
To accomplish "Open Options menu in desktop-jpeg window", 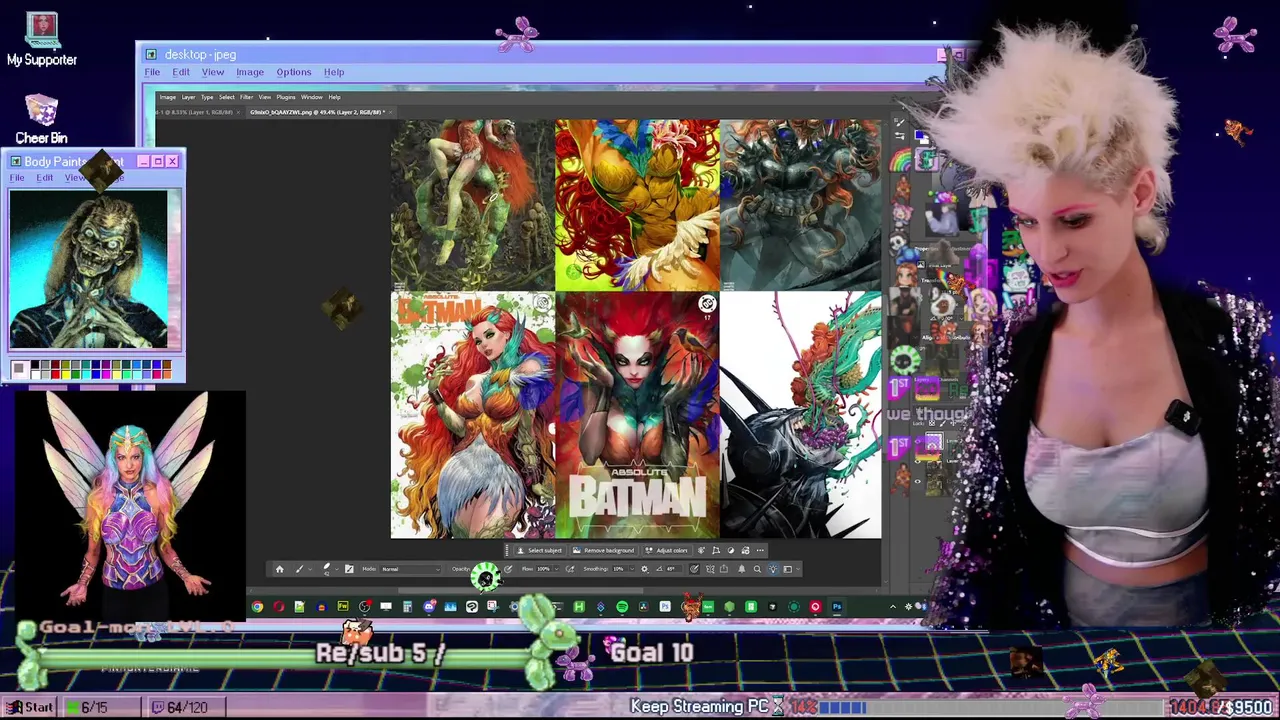I will point(294,72).
